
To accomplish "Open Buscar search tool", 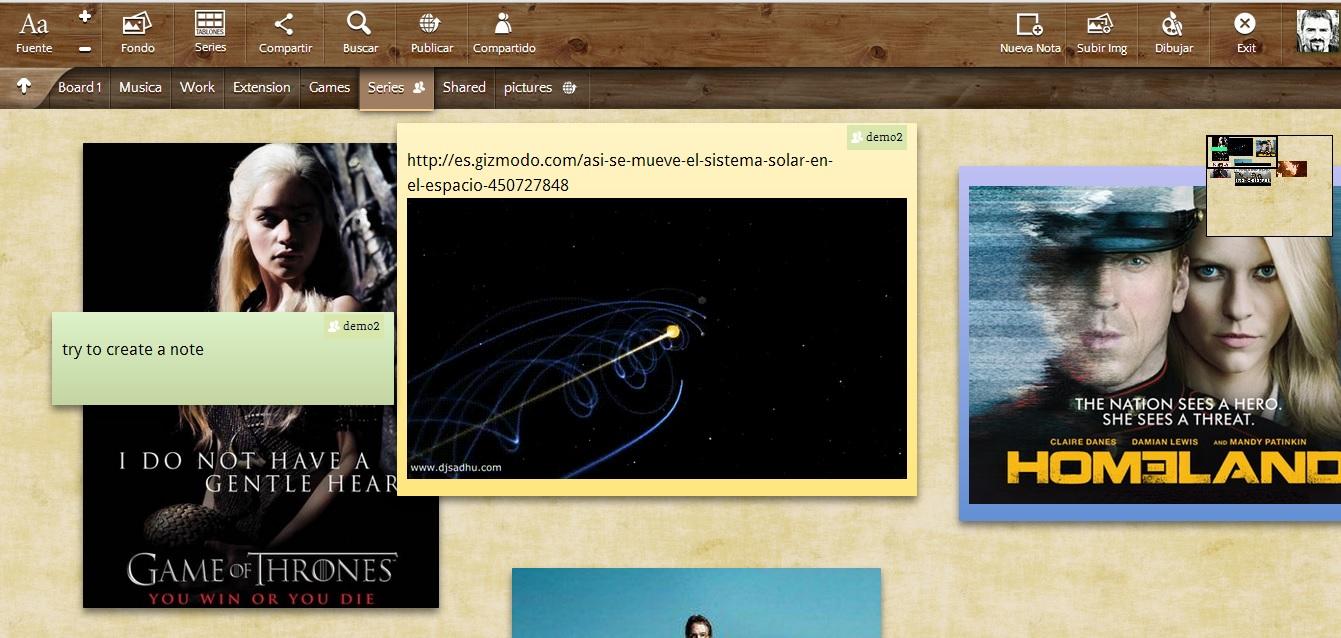I will [x=360, y=33].
